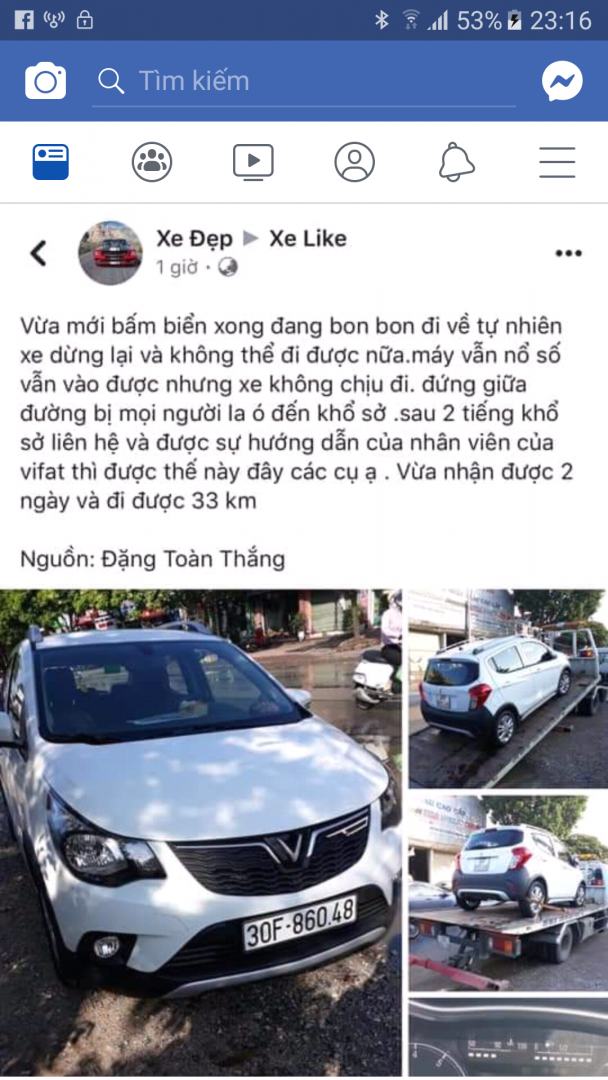Open the camera icon in header
This screenshot has width=608, height=1080.
[45, 81]
